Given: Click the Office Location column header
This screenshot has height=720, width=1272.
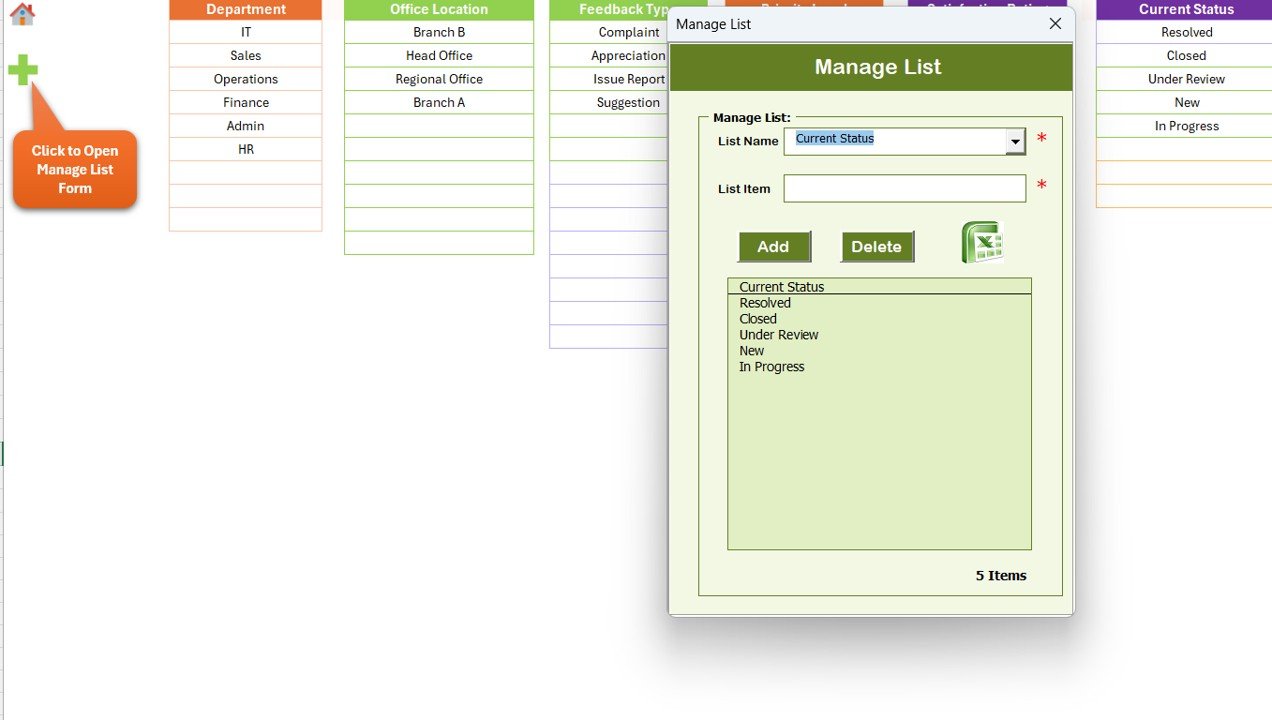Looking at the screenshot, I should [x=438, y=9].
